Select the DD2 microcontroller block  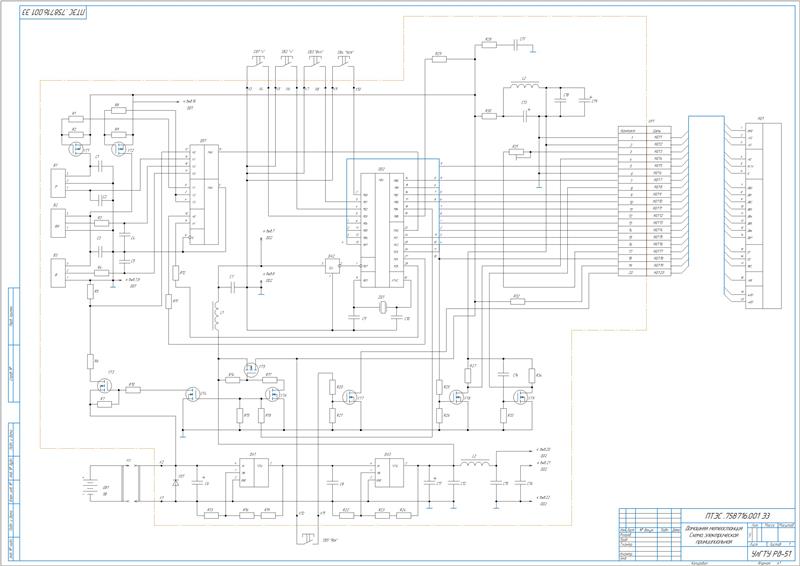383,230
